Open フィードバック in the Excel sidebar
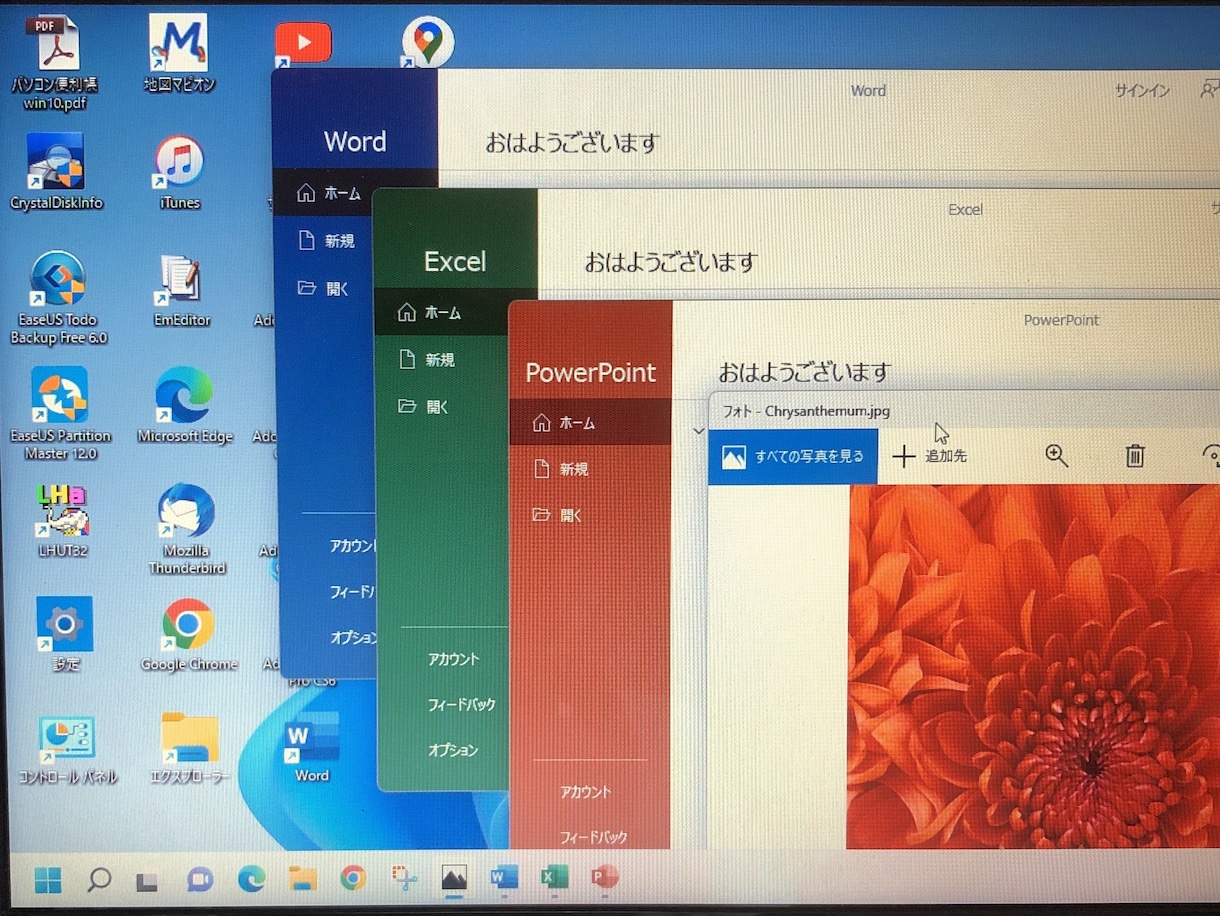This screenshot has width=1220, height=916. point(461,704)
